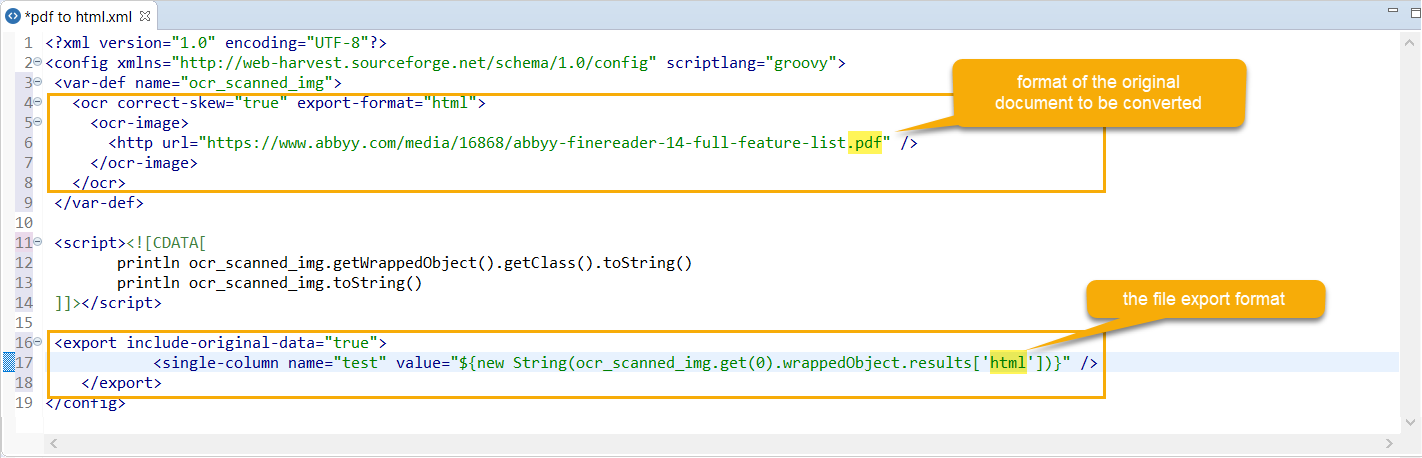1422x458 pixels.
Task: Click the closing </export> tag
Action: [121, 383]
